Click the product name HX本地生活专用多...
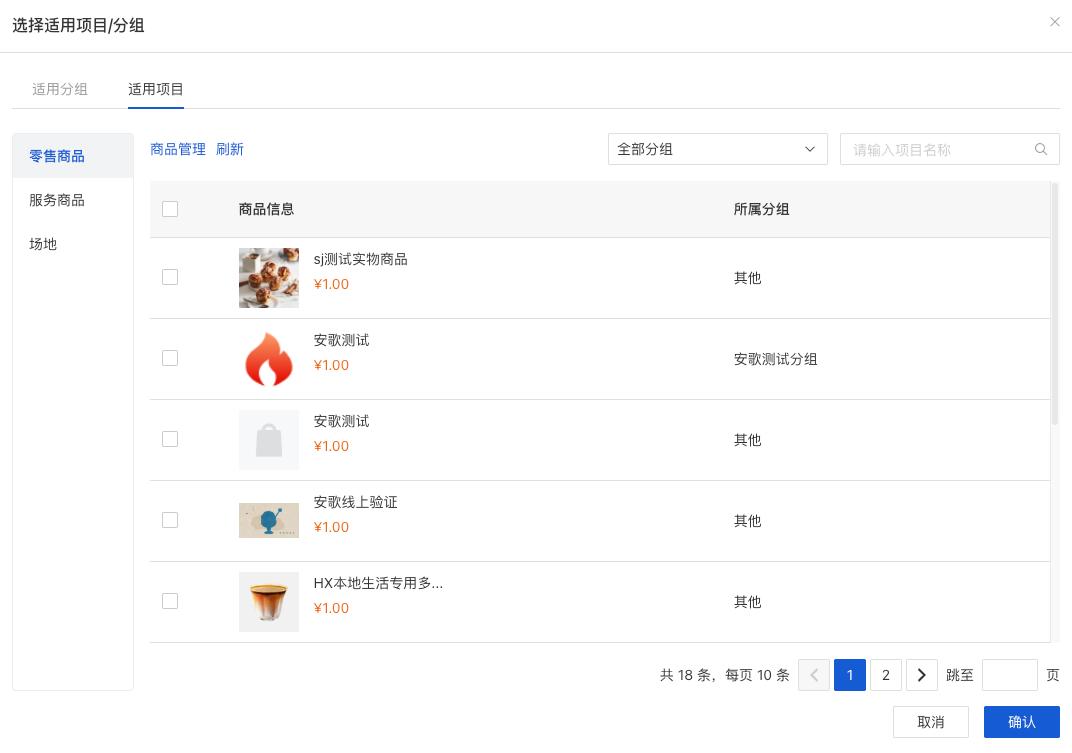1072x753 pixels. [x=378, y=583]
